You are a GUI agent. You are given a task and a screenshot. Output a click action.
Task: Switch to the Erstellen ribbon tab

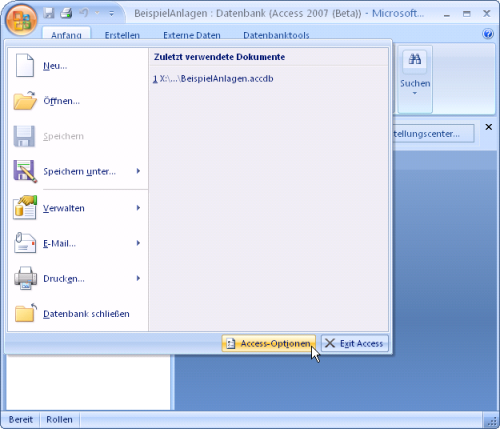[122, 35]
